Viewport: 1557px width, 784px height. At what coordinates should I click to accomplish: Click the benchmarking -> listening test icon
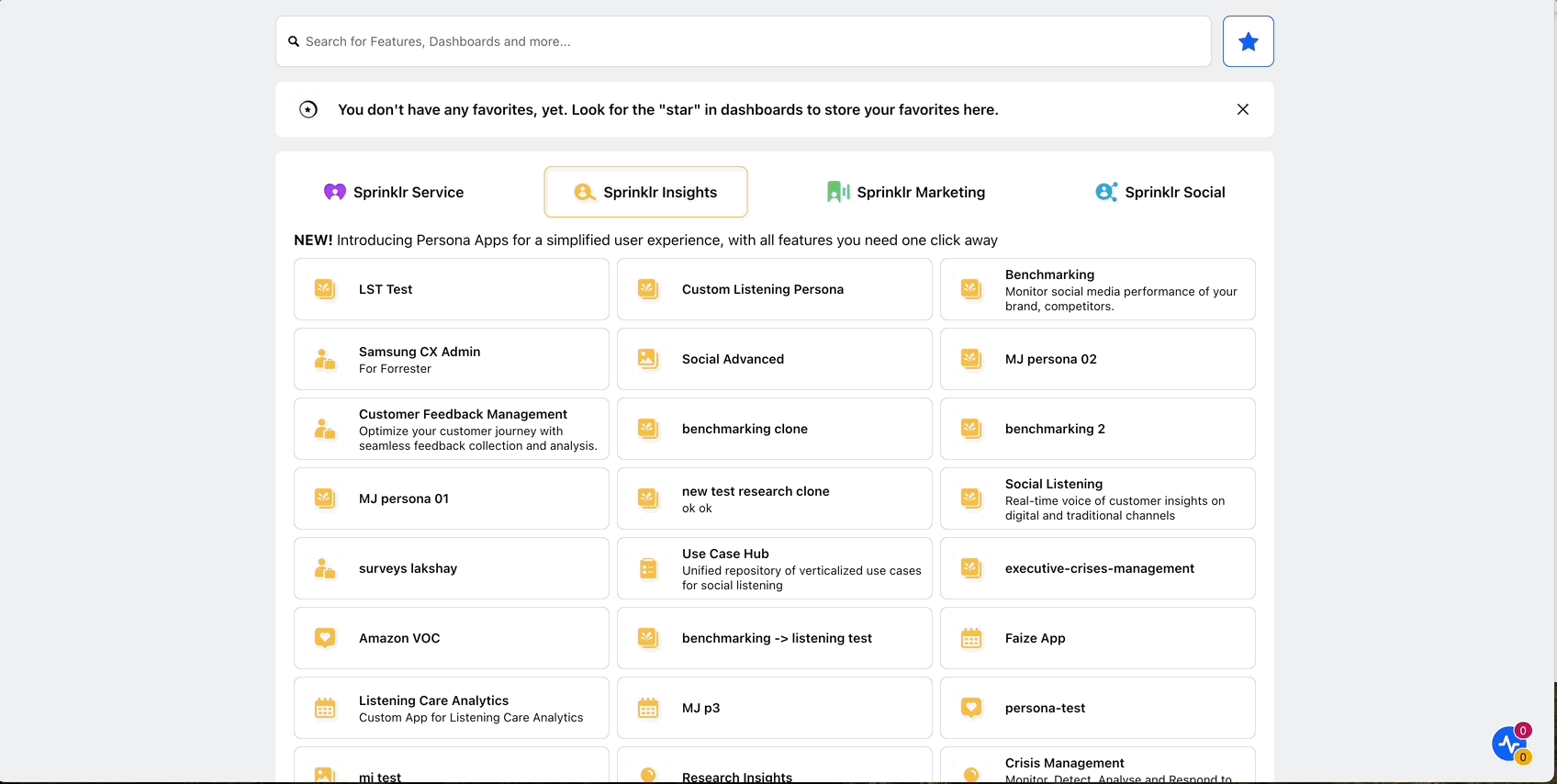pos(648,638)
